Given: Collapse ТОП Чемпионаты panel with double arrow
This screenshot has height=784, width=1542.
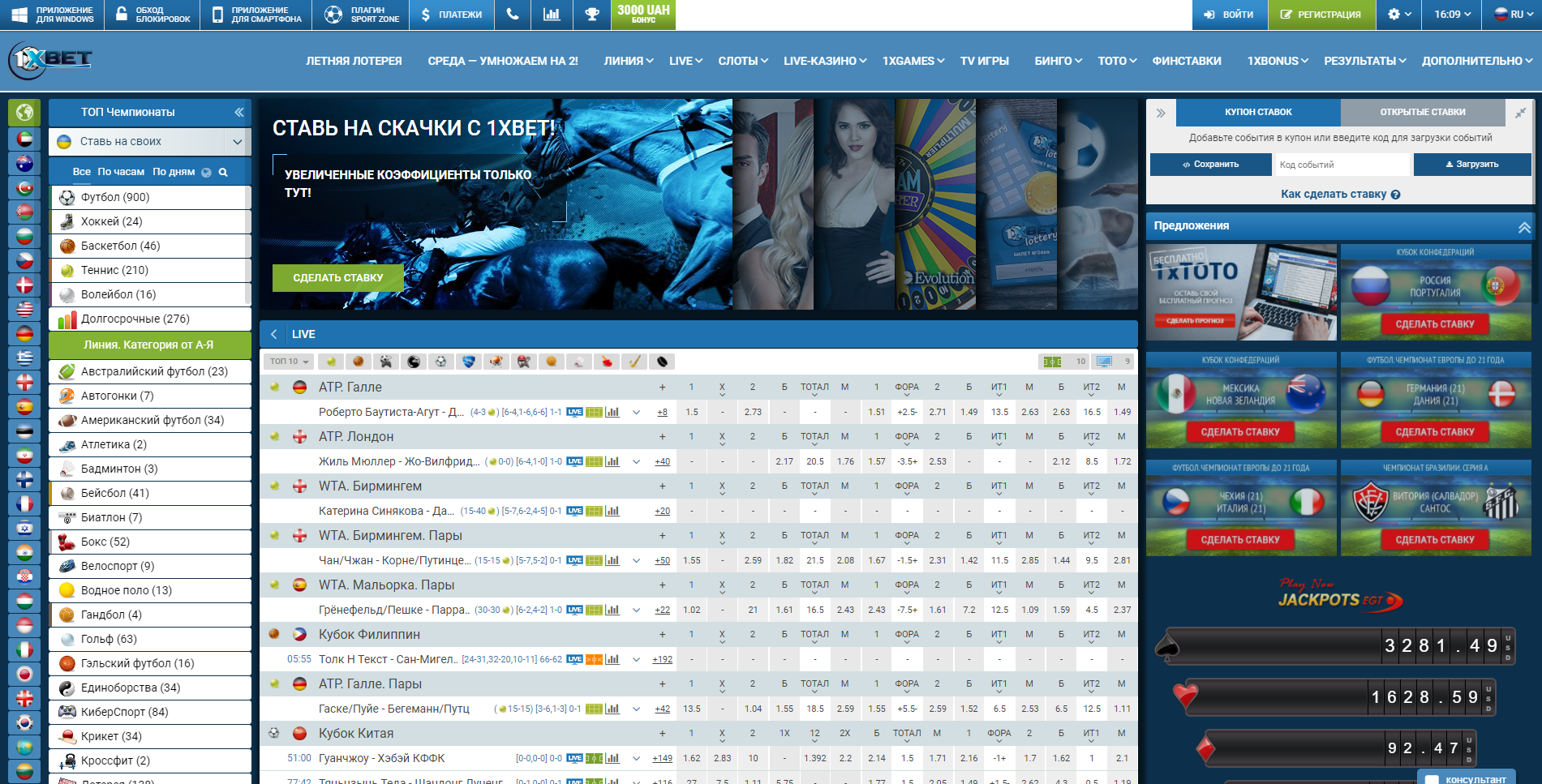Looking at the screenshot, I should click(239, 112).
